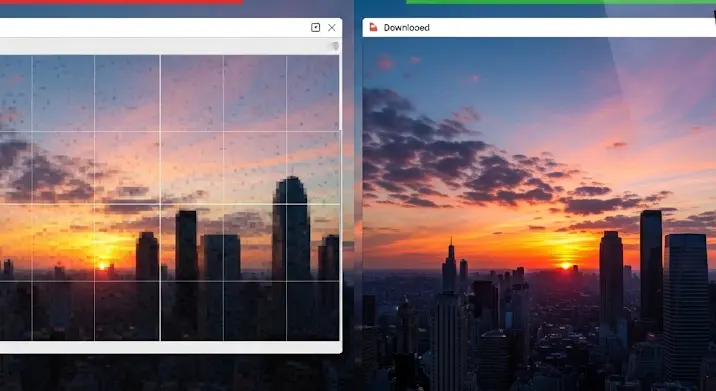Click the sun in the Downloaded image
The height and width of the screenshot is (391, 716).
click(x=566, y=265)
